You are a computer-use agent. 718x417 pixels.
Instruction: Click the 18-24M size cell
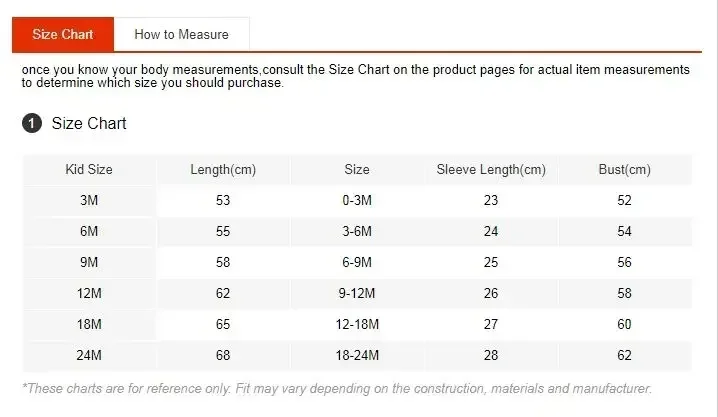coord(357,356)
